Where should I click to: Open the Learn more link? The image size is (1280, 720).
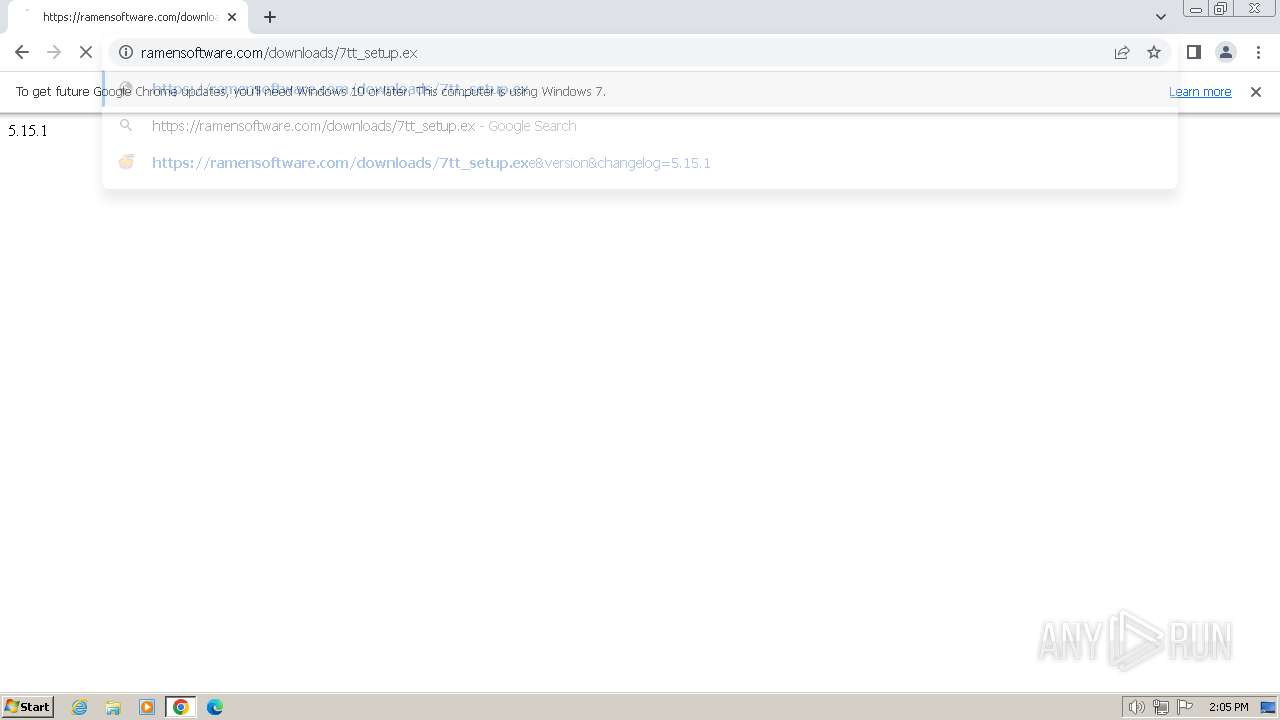click(x=1200, y=91)
